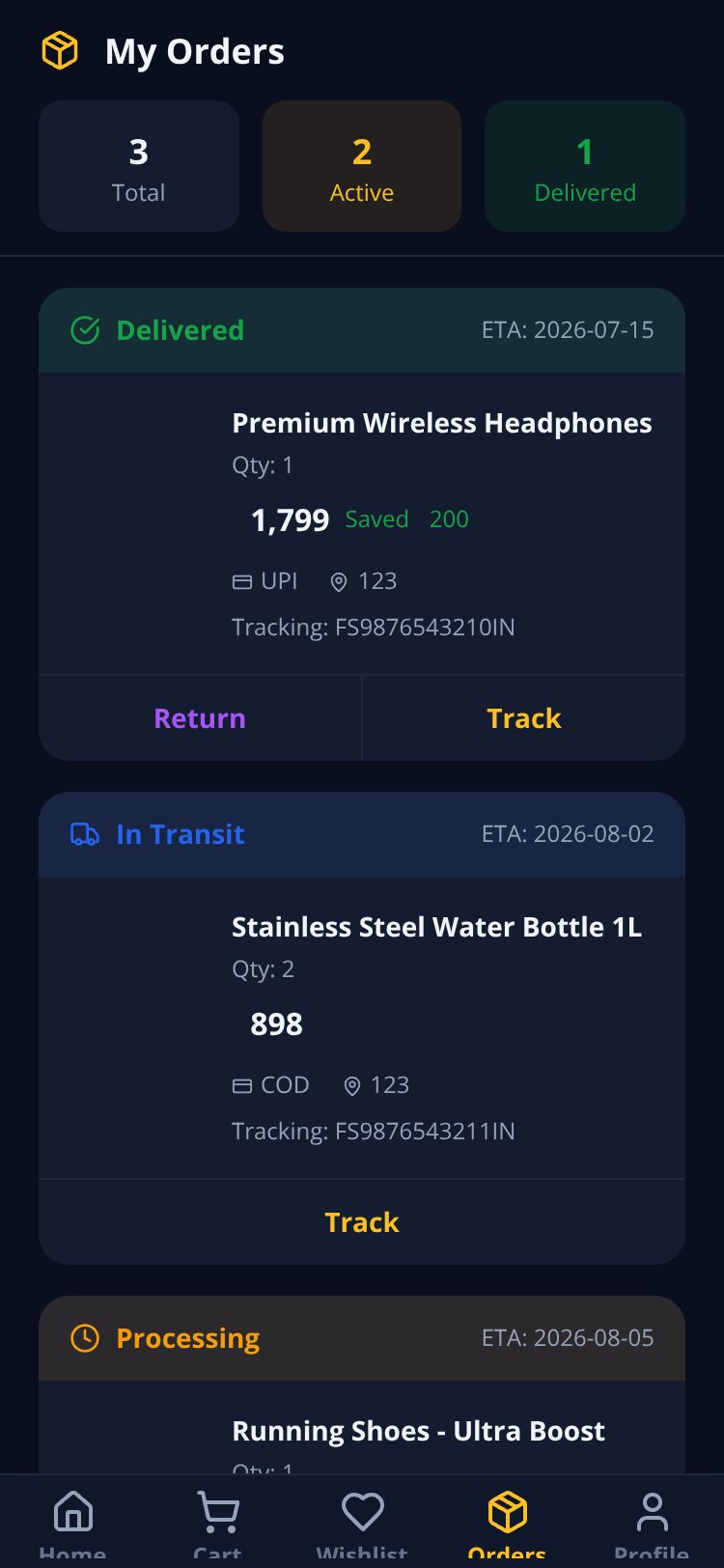Click the UPI payment card icon
The image size is (724, 1568).
point(242,581)
